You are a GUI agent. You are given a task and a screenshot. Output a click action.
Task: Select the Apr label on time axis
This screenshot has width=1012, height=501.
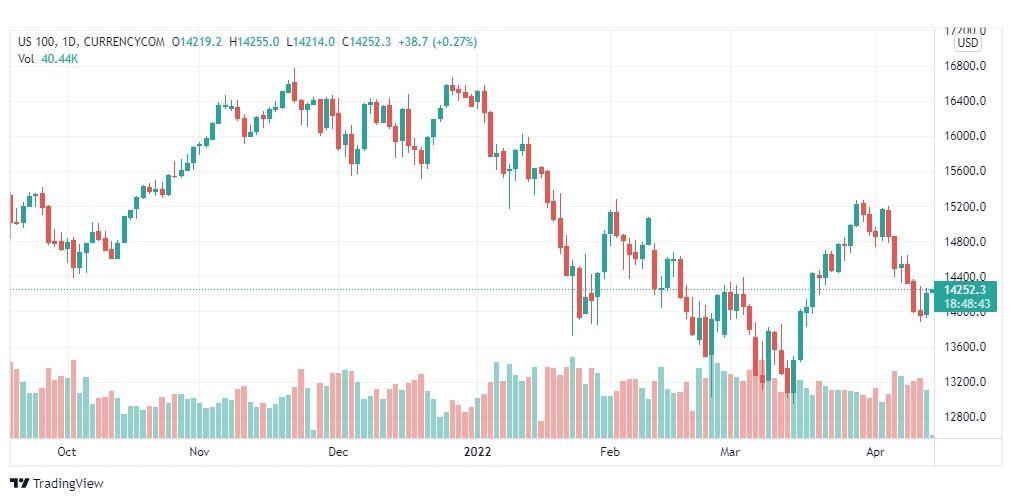[875, 452]
